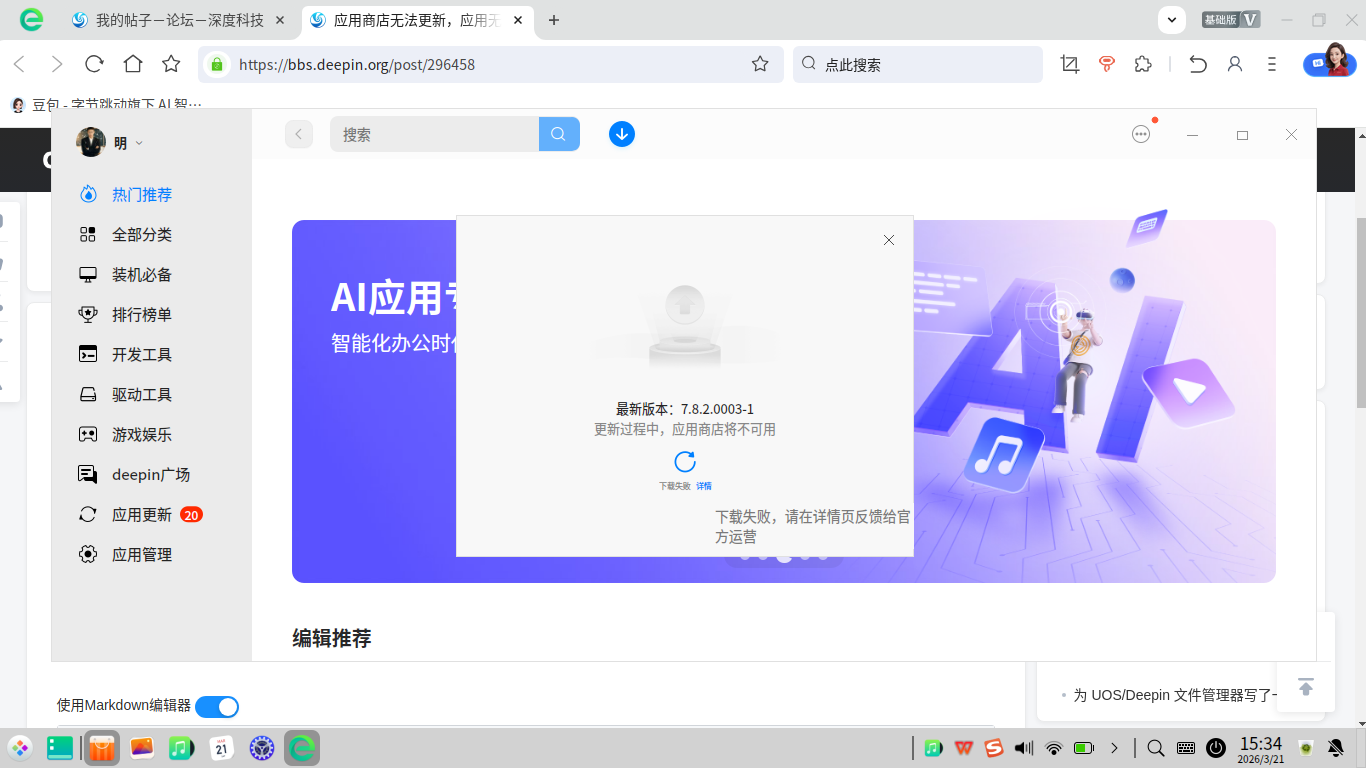Open the calendar app in taskbar

(221, 748)
